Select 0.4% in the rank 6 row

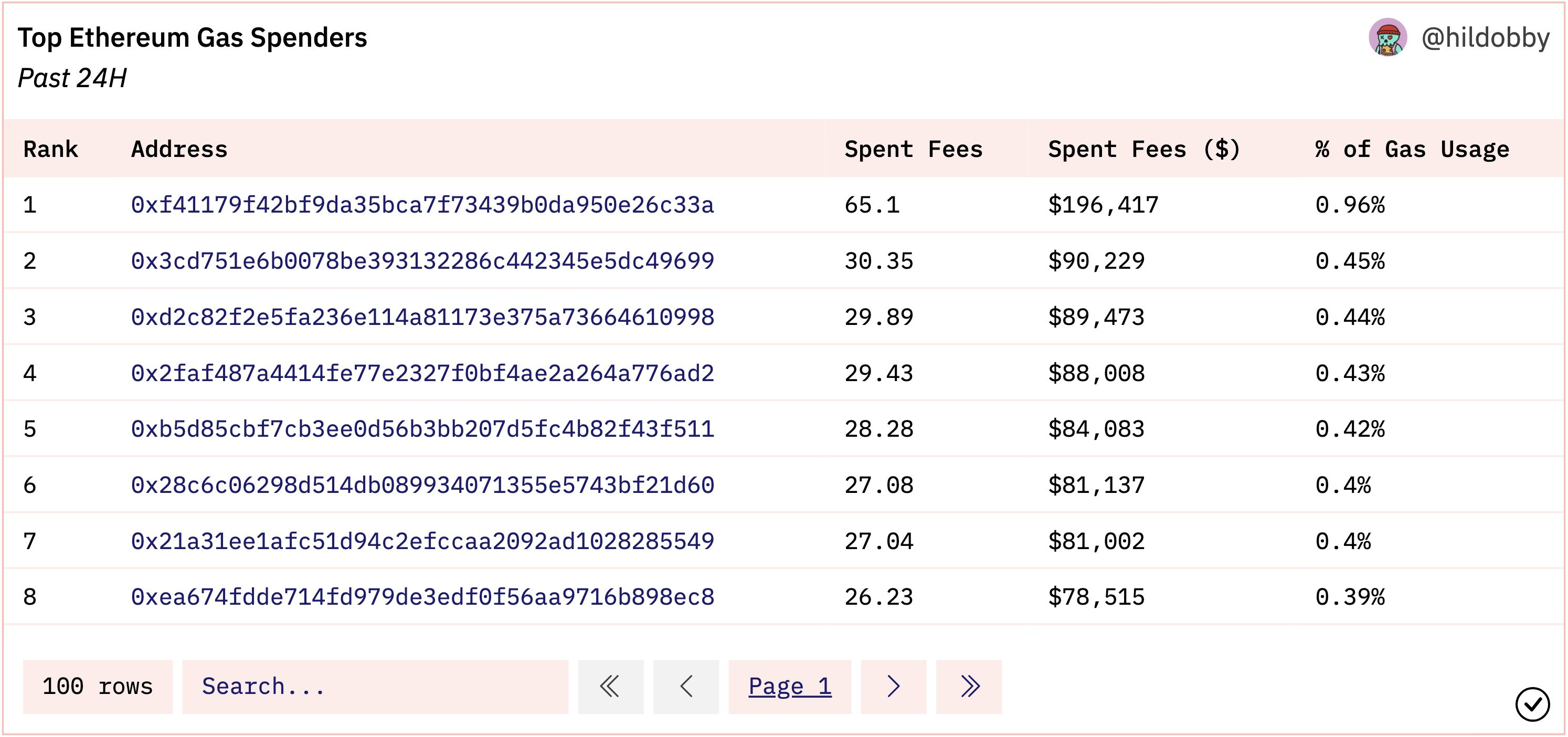(x=1343, y=485)
